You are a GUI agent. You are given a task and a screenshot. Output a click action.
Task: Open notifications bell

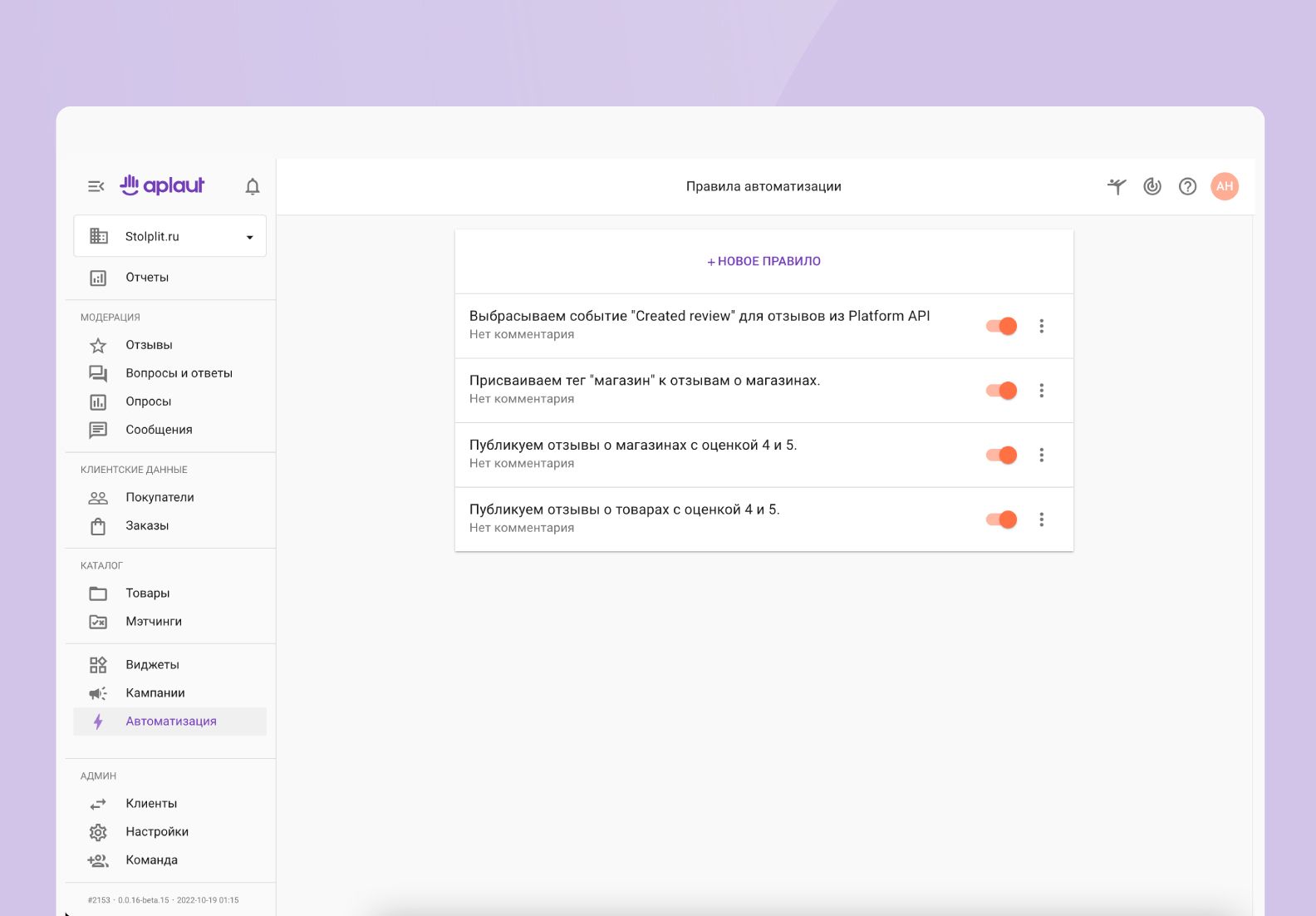pyautogui.click(x=253, y=187)
